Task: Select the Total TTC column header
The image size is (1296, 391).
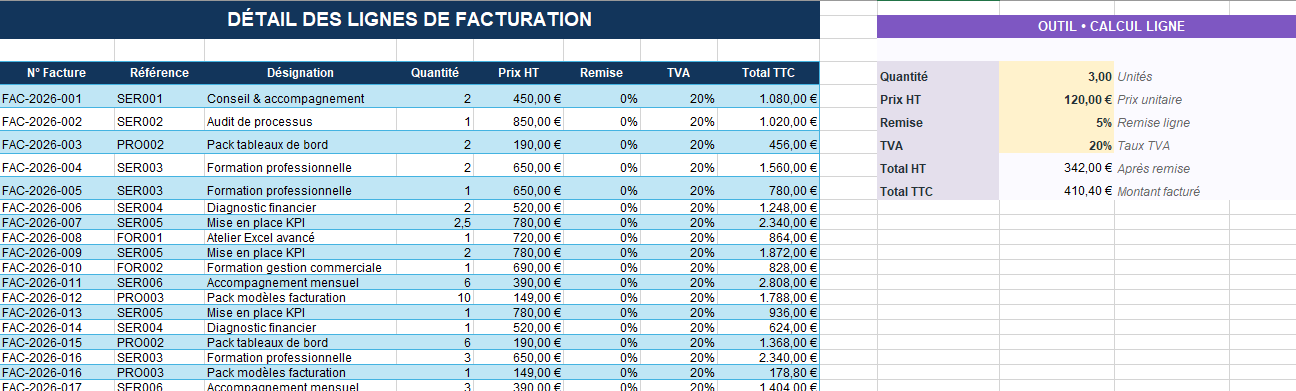Action: click(769, 73)
